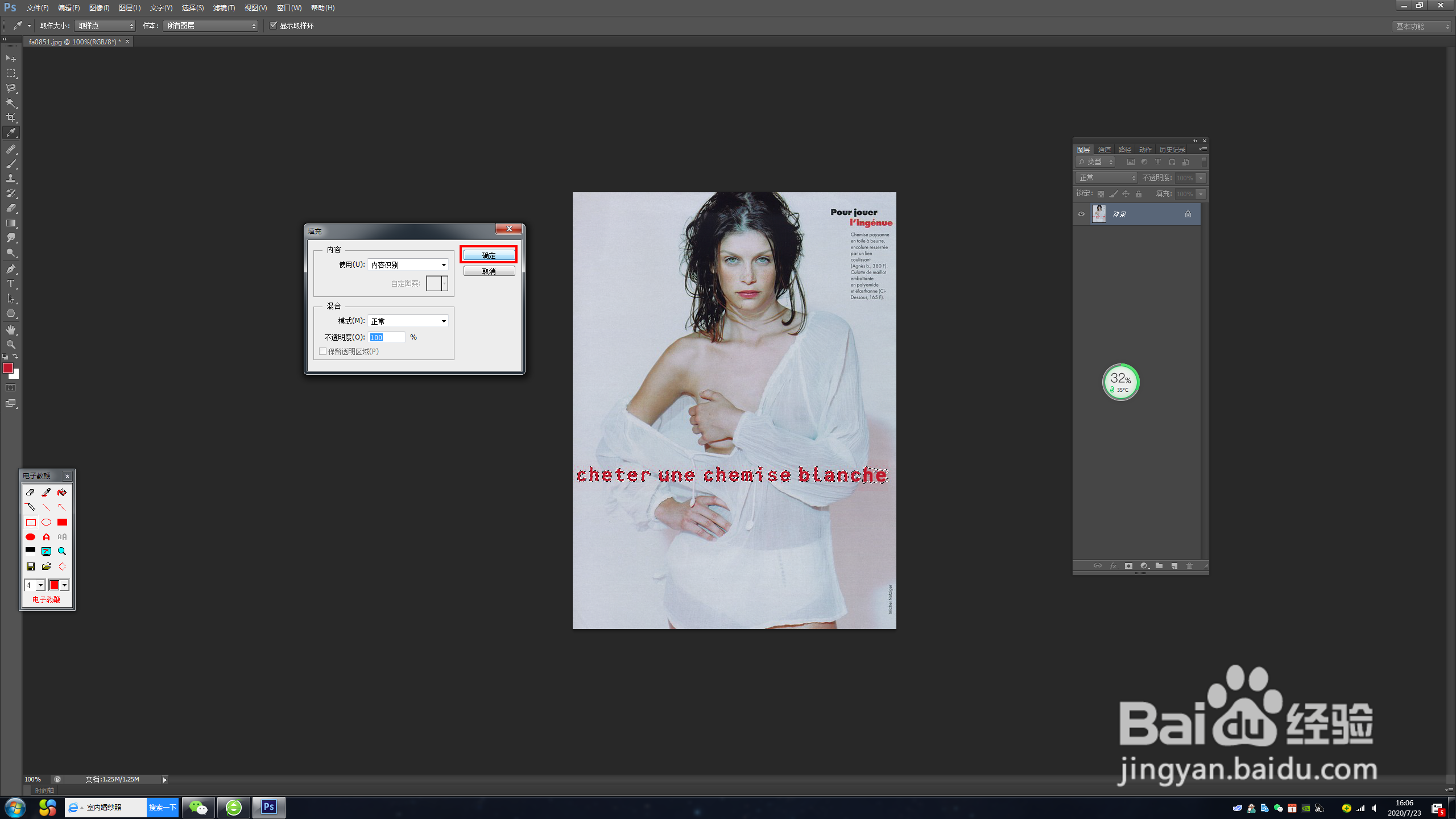Select the Hand tool

11,330
